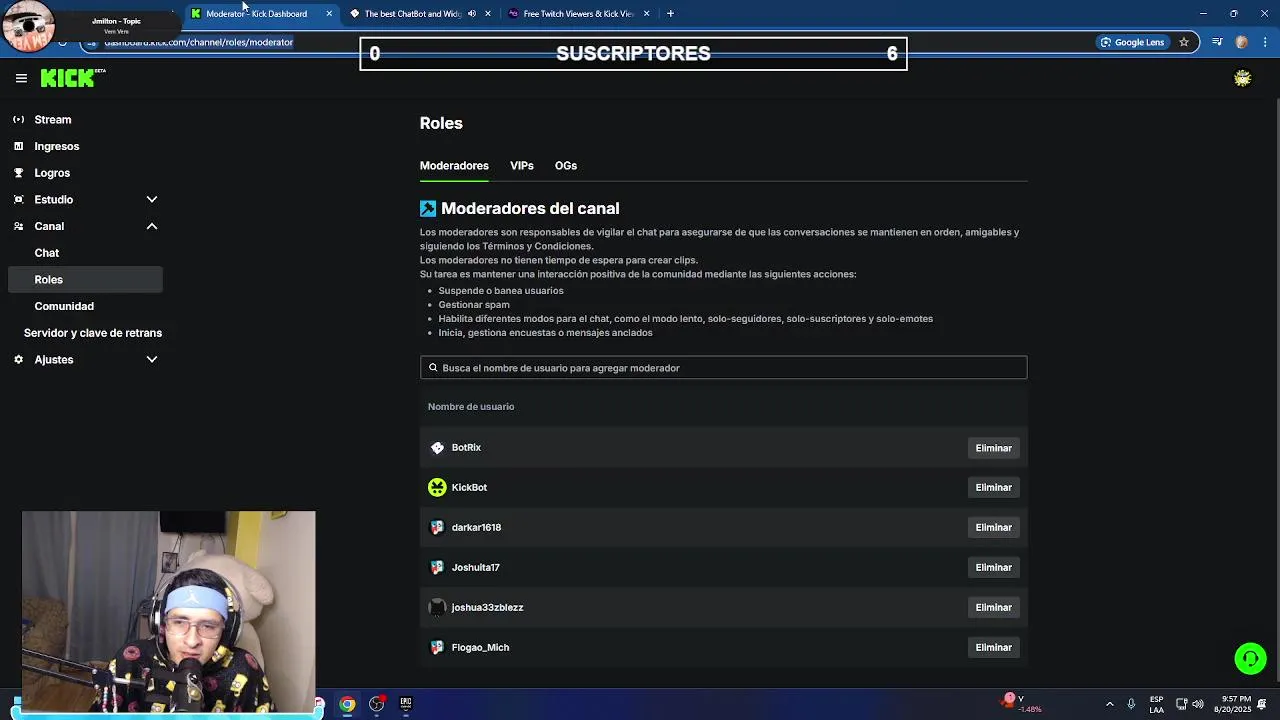Click the Flogao_Mich avatar icon
The width and height of the screenshot is (1280, 720).
[x=437, y=648]
